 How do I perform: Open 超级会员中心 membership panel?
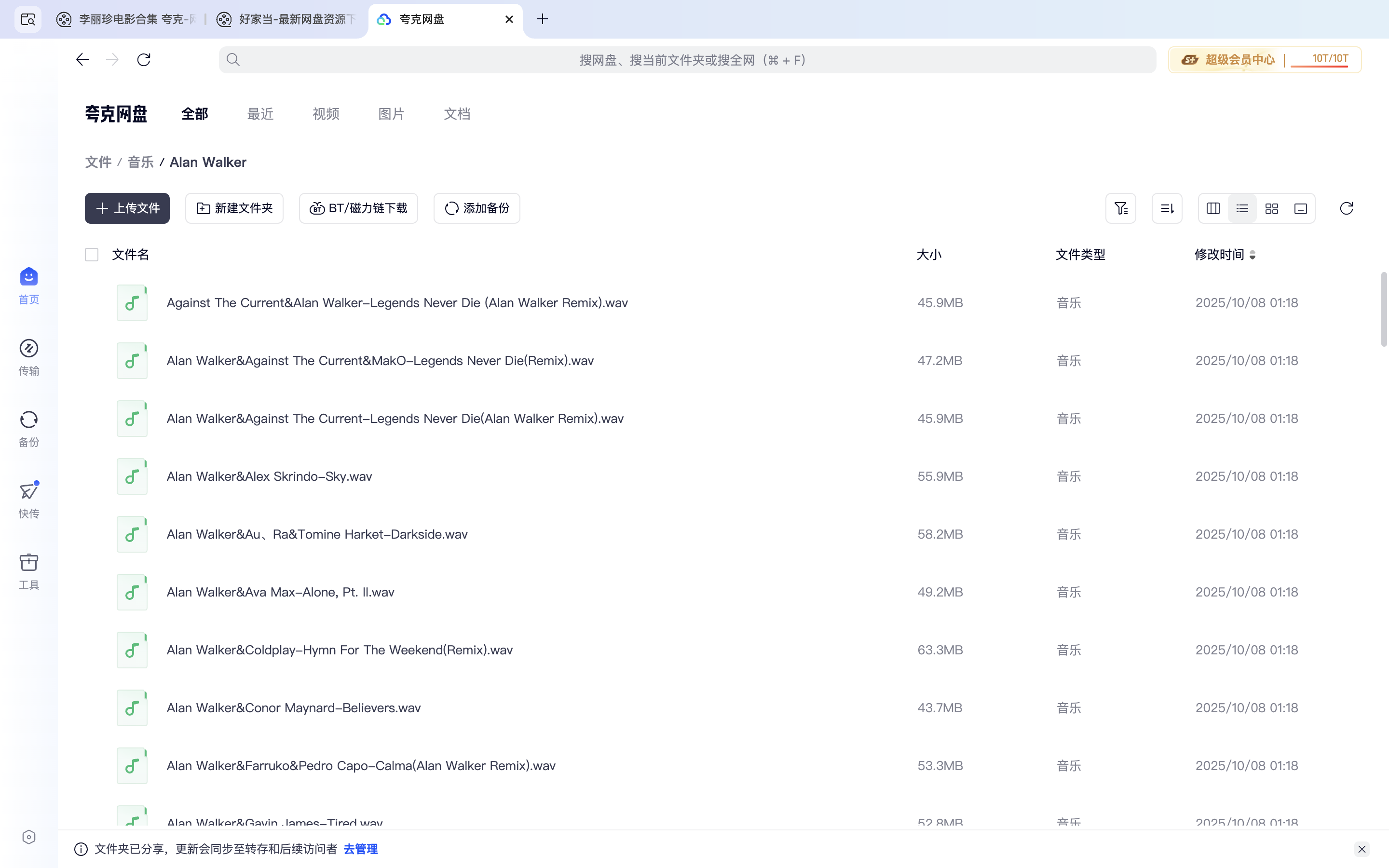pyautogui.click(x=1239, y=60)
